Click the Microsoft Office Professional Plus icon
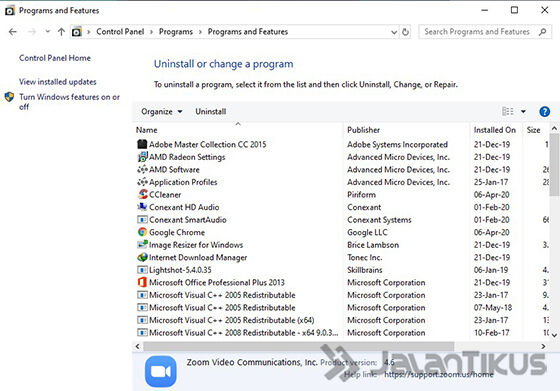 (x=142, y=282)
